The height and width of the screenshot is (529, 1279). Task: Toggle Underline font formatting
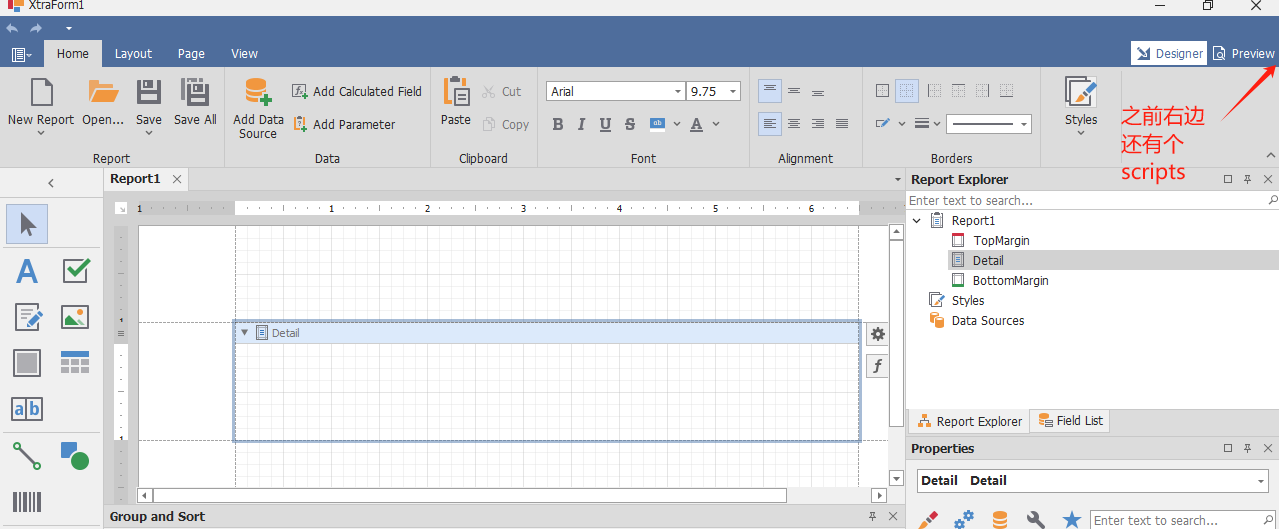[605, 124]
